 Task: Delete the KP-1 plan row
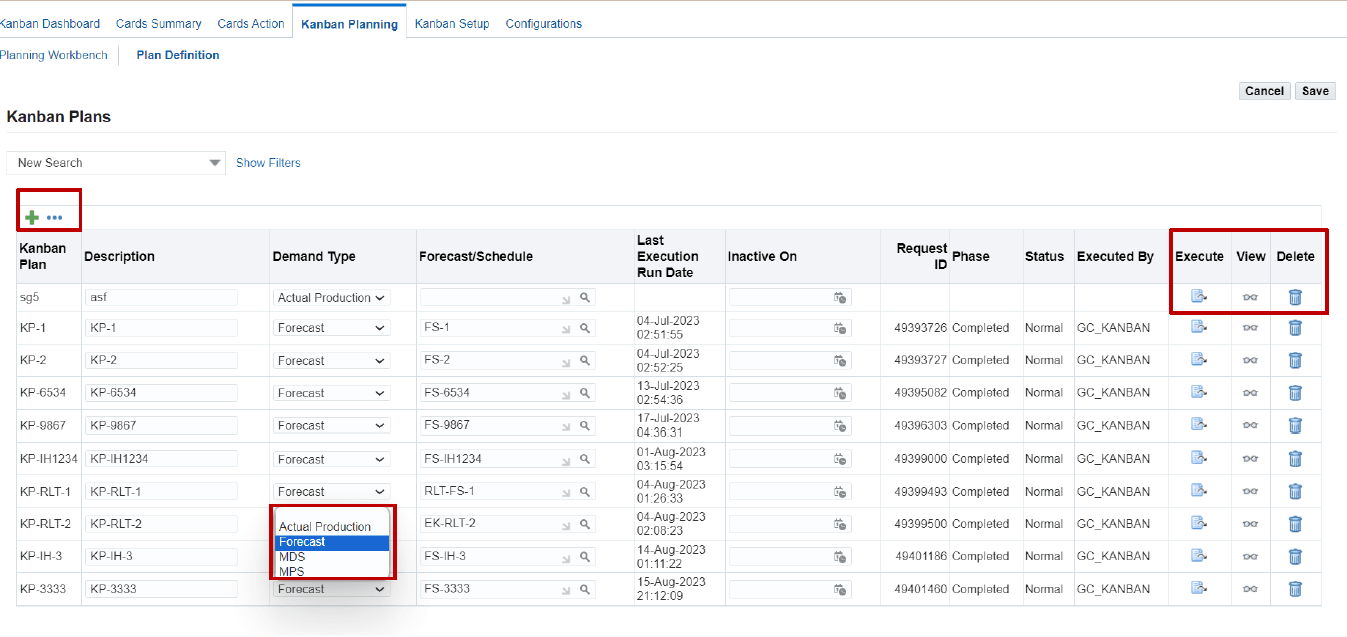click(1295, 327)
